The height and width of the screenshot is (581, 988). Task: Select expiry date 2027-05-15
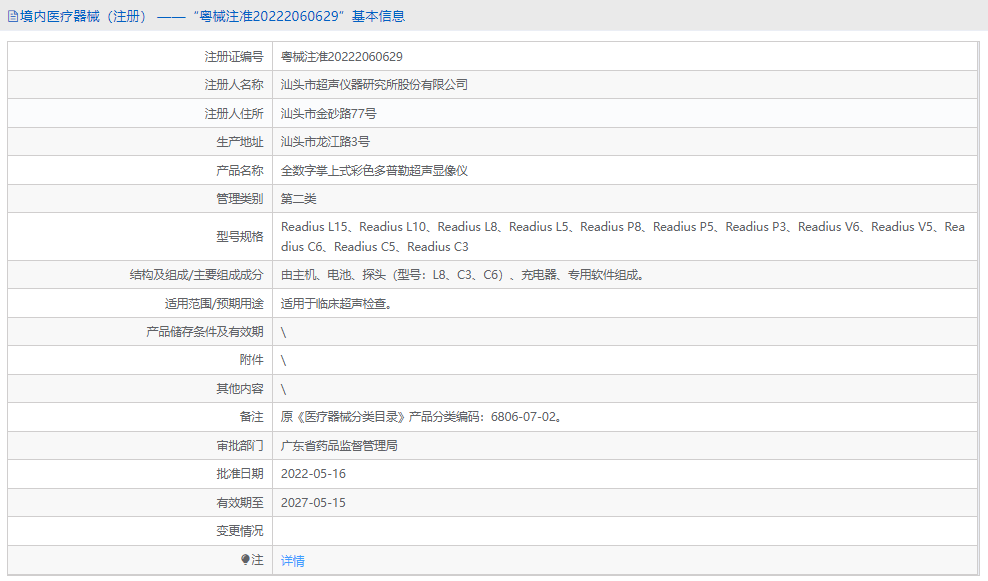tap(313, 503)
